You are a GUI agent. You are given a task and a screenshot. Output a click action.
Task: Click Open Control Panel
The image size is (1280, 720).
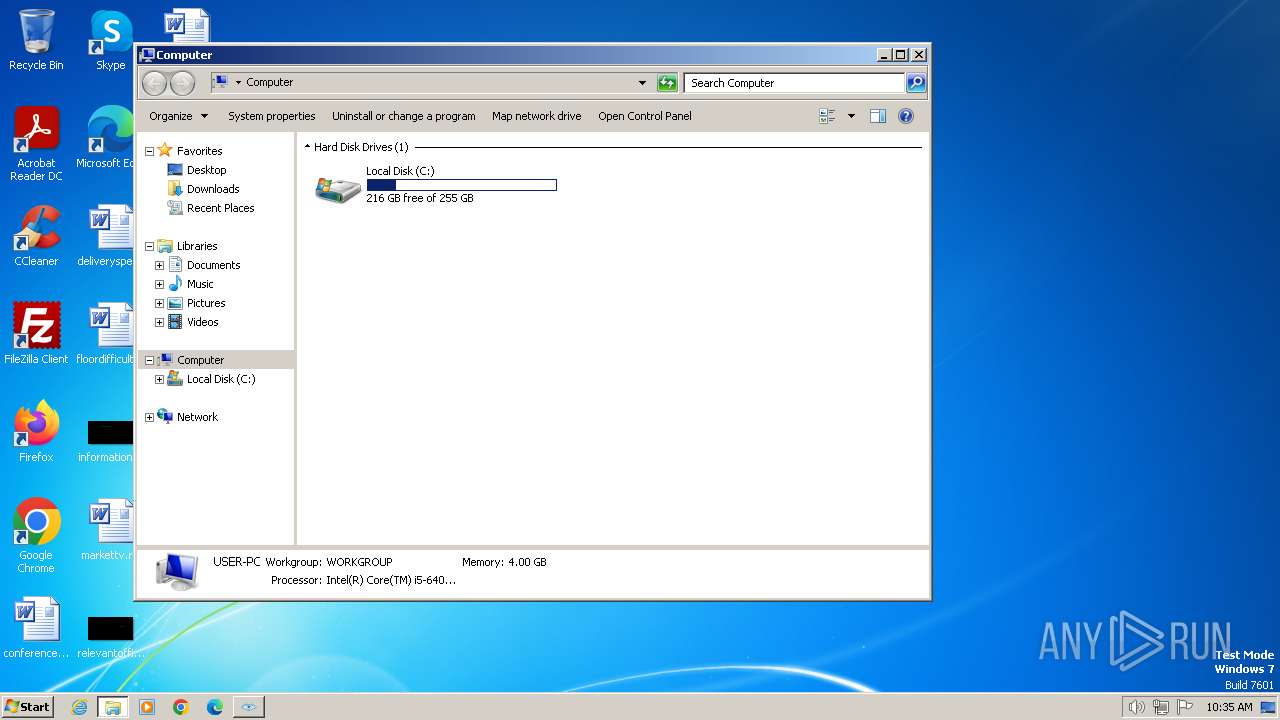pyautogui.click(x=645, y=116)
